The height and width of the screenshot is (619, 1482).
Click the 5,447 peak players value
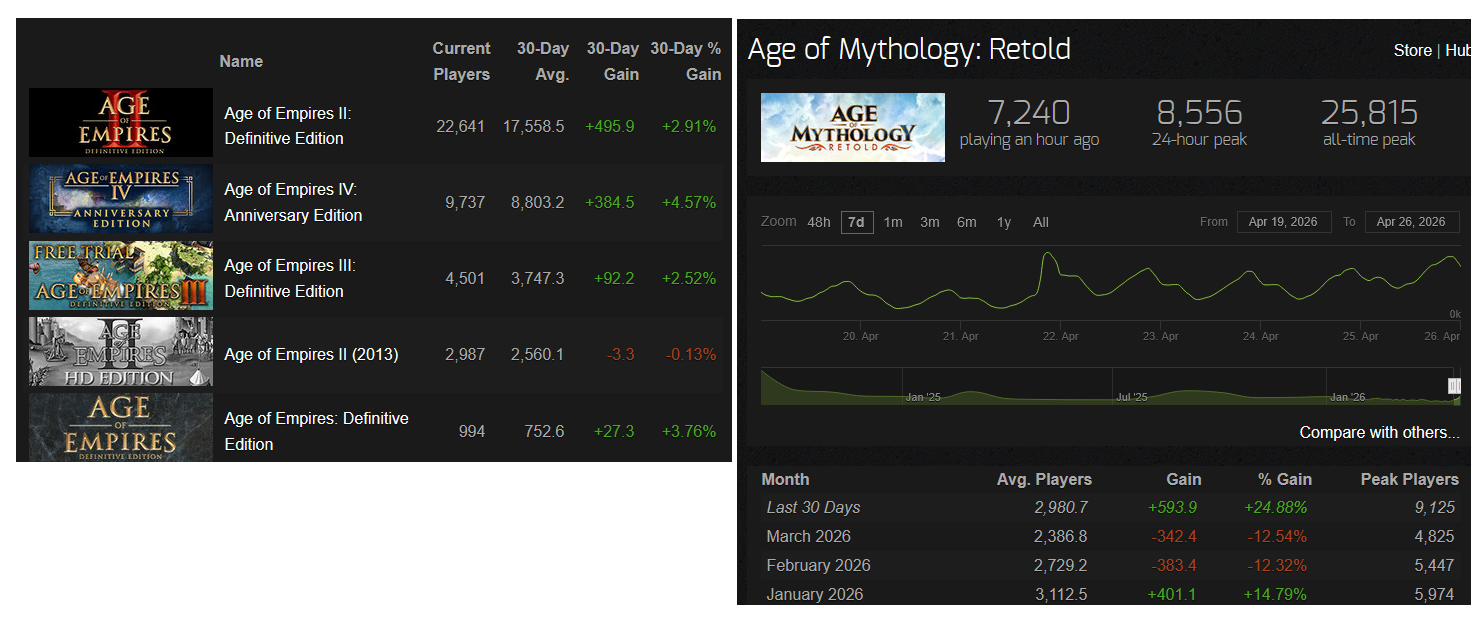tap(1434, 565)
